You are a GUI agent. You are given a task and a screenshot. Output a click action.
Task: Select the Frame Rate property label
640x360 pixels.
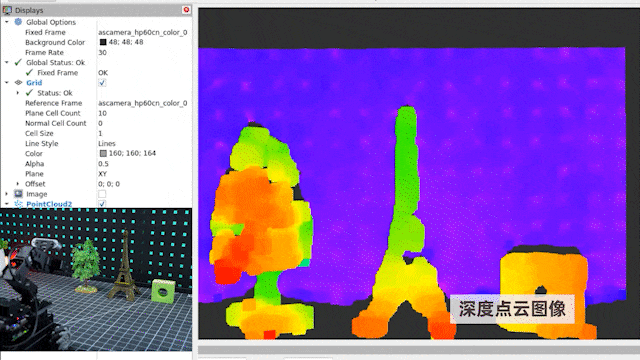pyautogui.click(x=44, y=53)
